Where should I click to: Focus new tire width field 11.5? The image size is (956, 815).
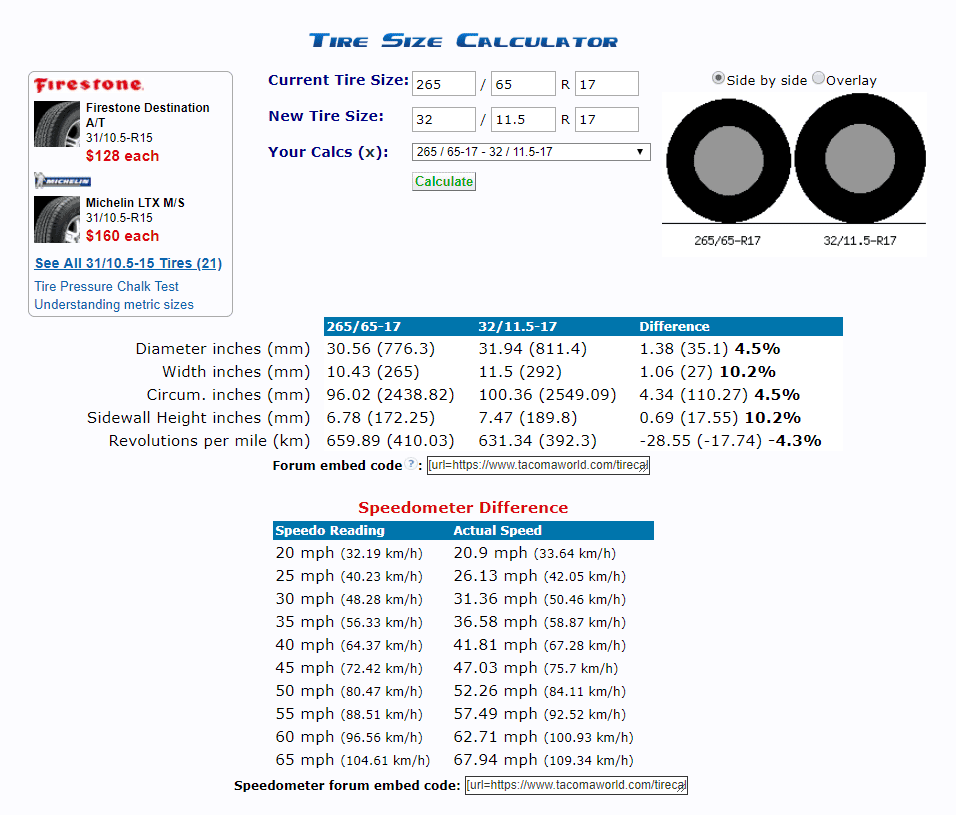pos(523,119)
